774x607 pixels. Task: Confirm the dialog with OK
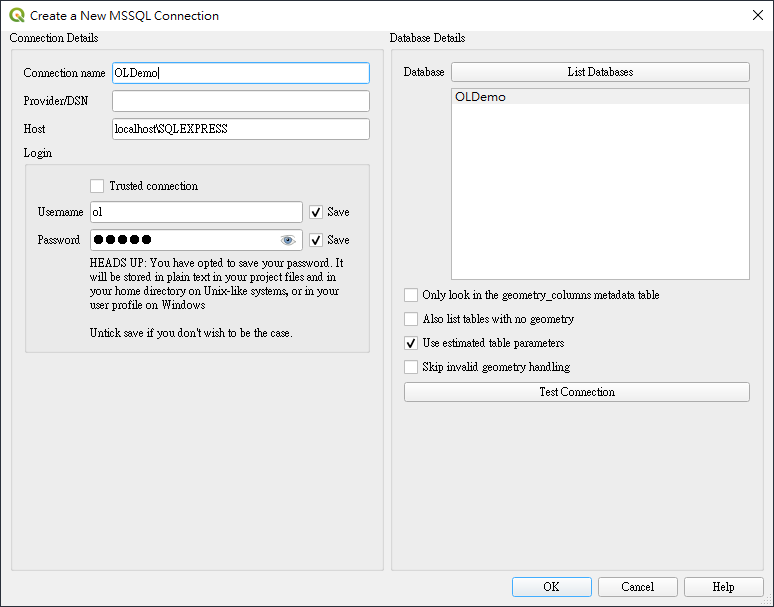(551, 587)
